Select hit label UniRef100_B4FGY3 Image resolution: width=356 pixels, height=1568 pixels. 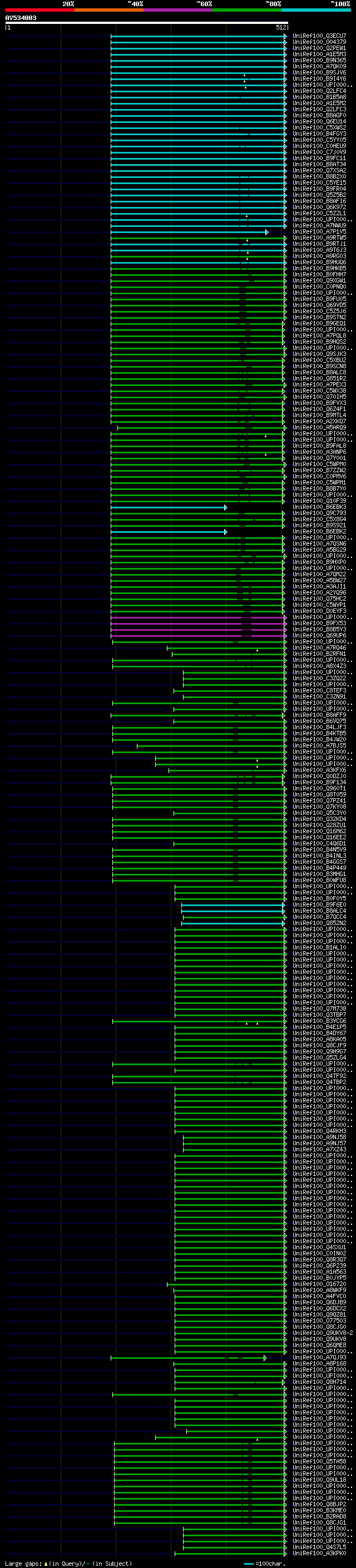(319, 134)
